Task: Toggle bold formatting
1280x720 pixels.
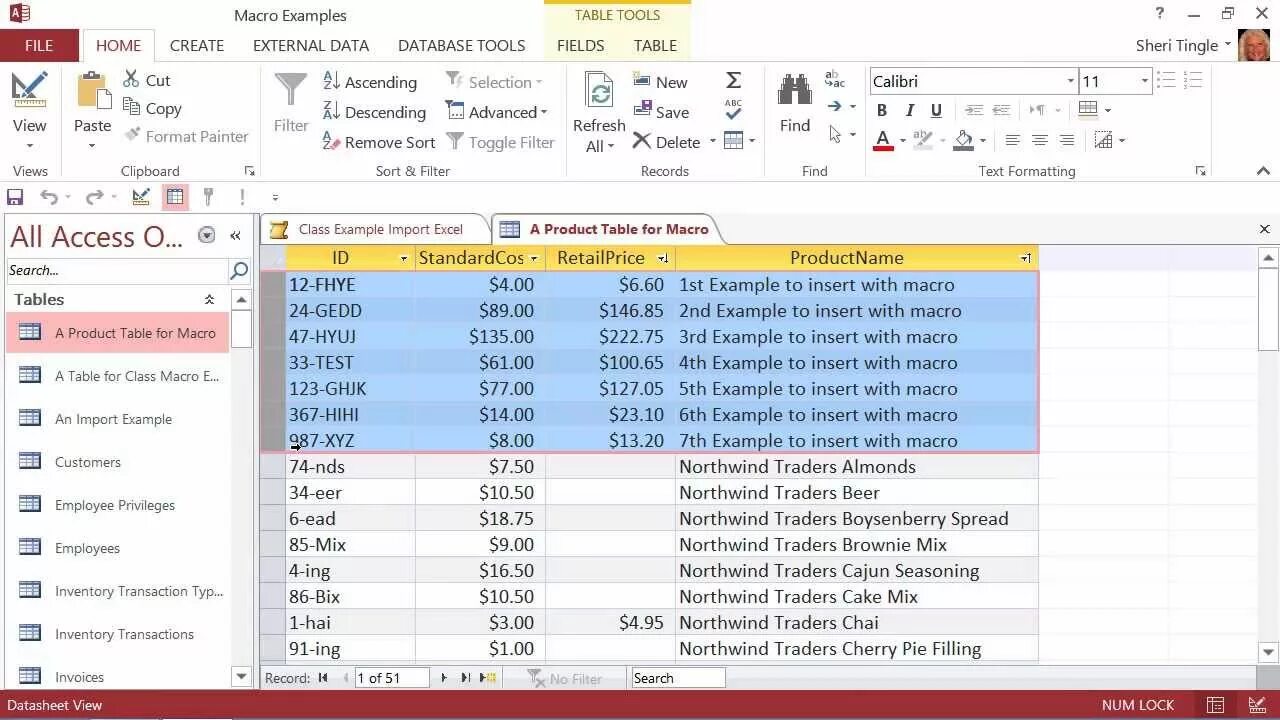Action: [x=882, y=110]
